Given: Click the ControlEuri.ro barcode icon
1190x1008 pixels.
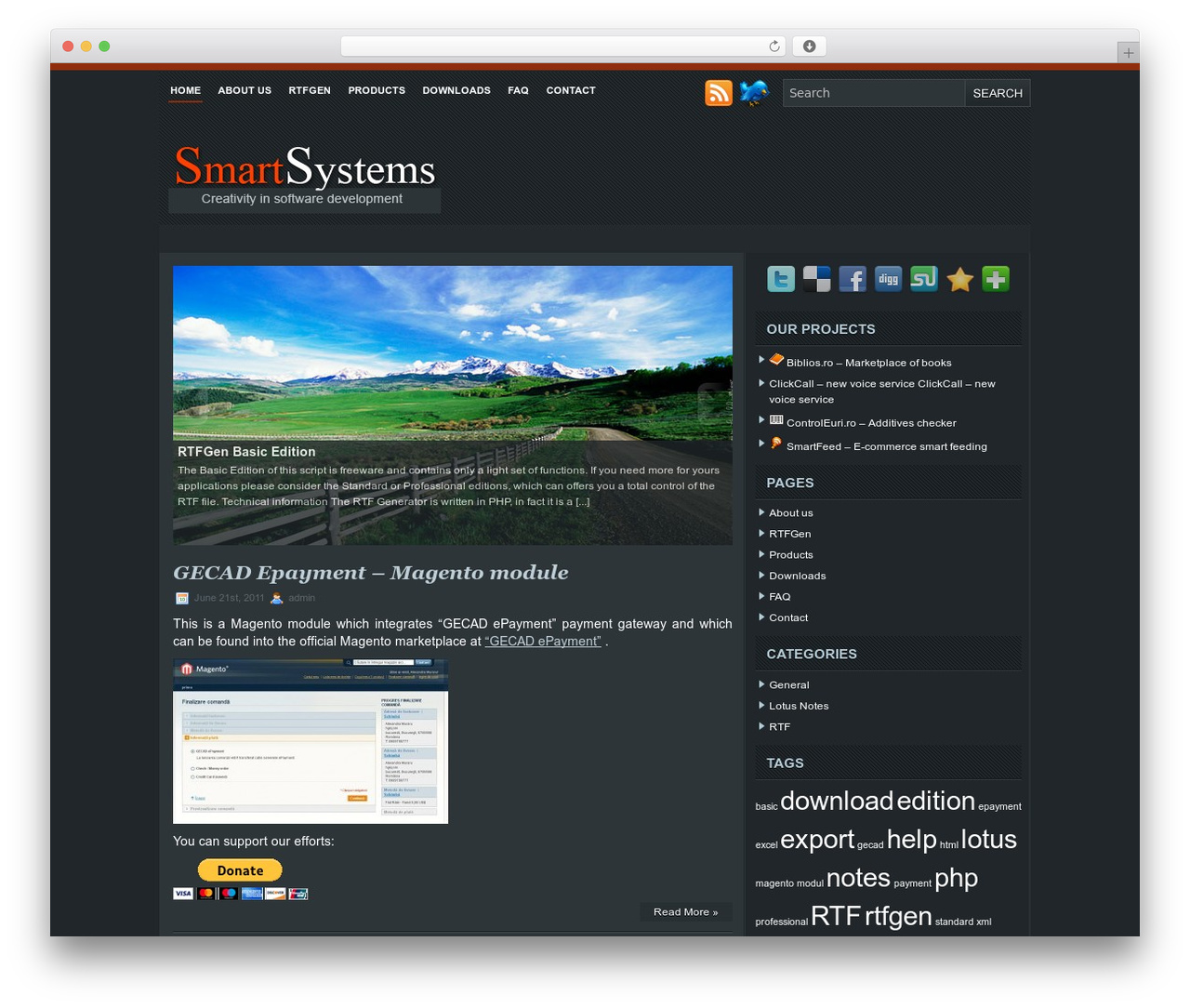Looking at the screenshot, I should point(776,420).
